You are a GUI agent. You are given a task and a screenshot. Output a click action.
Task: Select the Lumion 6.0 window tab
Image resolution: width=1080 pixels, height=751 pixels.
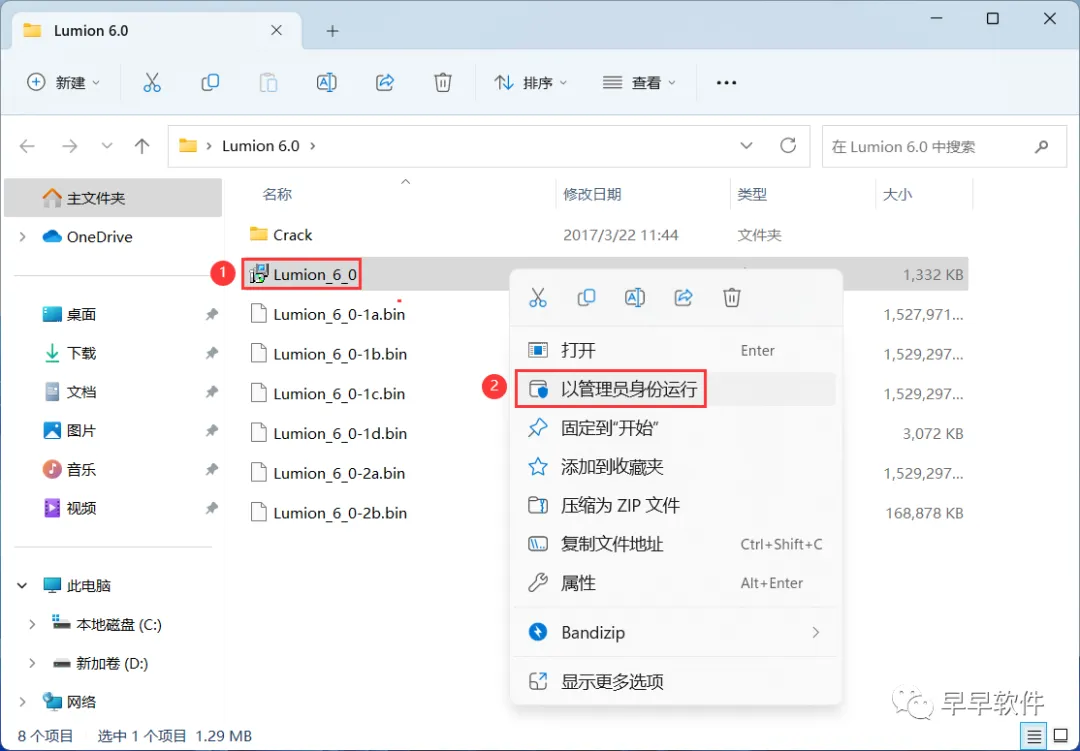pos(155,31)
